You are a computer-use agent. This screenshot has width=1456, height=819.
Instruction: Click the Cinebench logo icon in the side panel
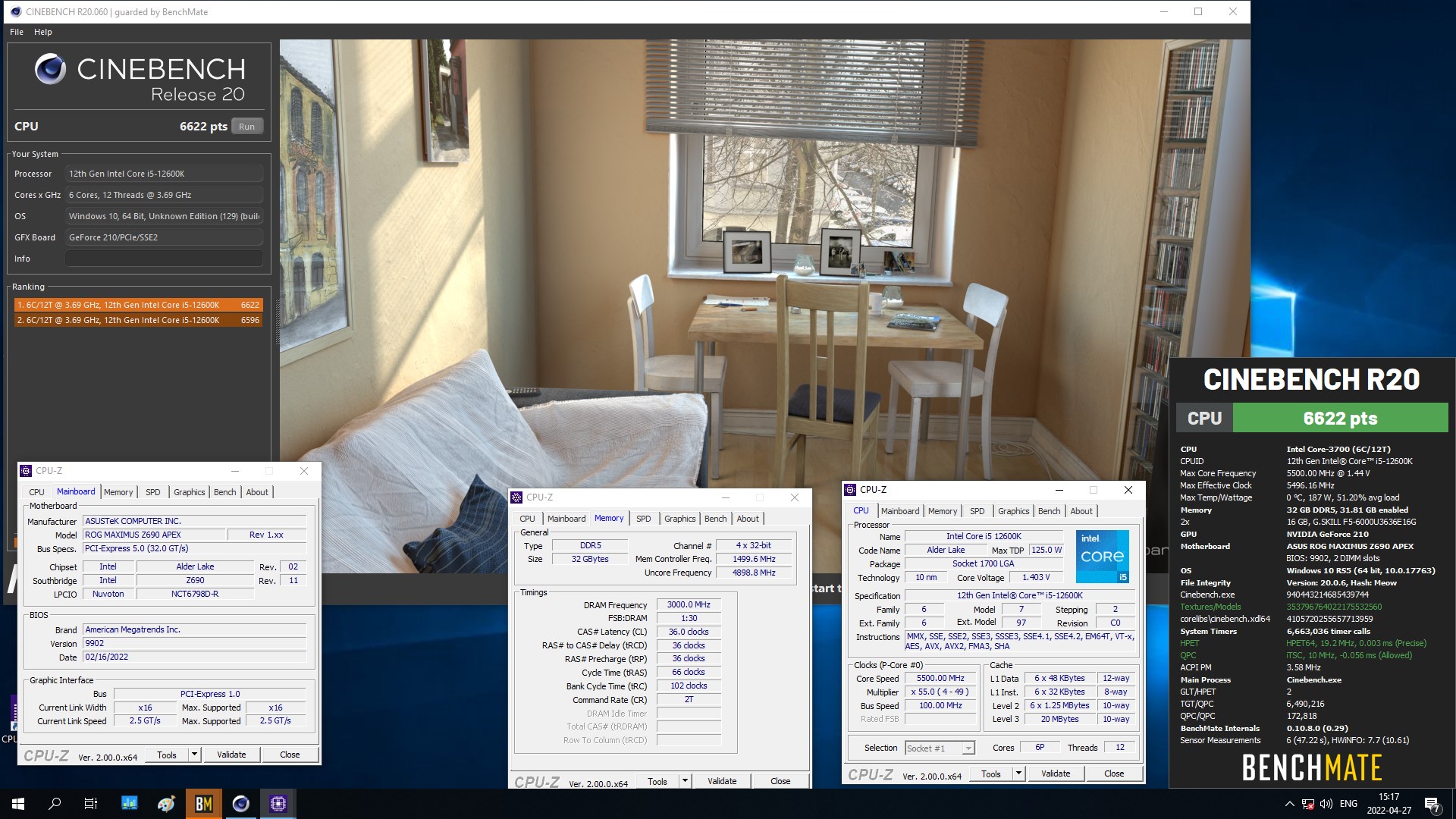point(50,69)
